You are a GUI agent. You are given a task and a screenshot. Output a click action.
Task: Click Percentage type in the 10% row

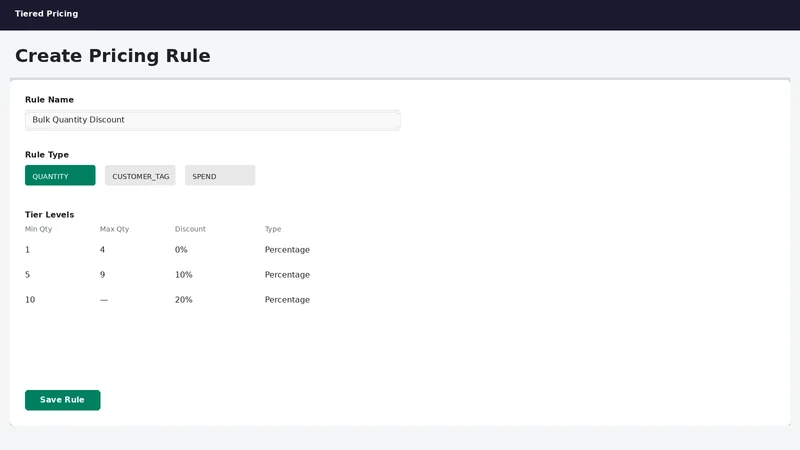pyautogui.click(x=287, y=274)
